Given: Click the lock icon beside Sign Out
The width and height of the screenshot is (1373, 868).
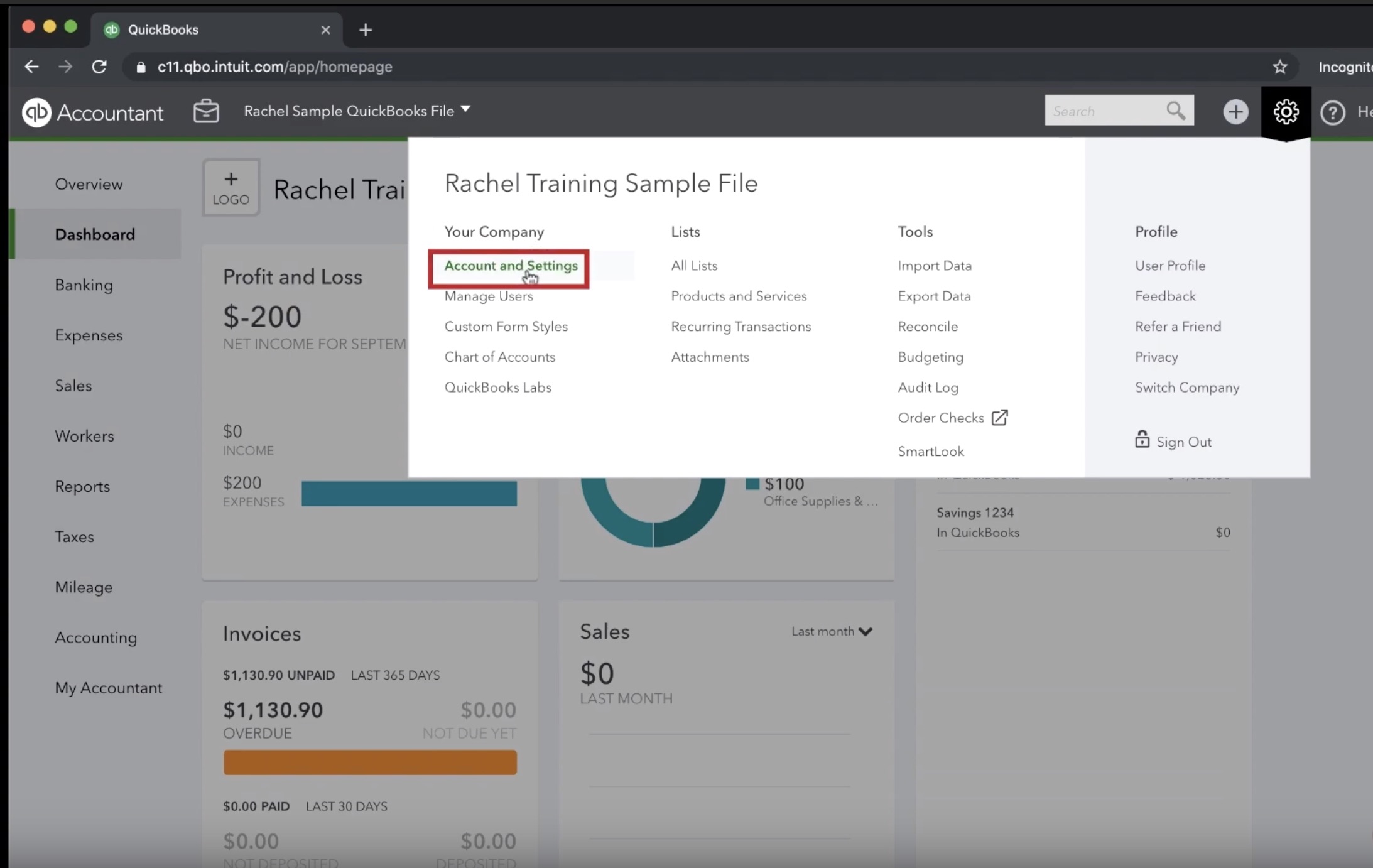Looking at the screenshot, I should pos(1142,439).
